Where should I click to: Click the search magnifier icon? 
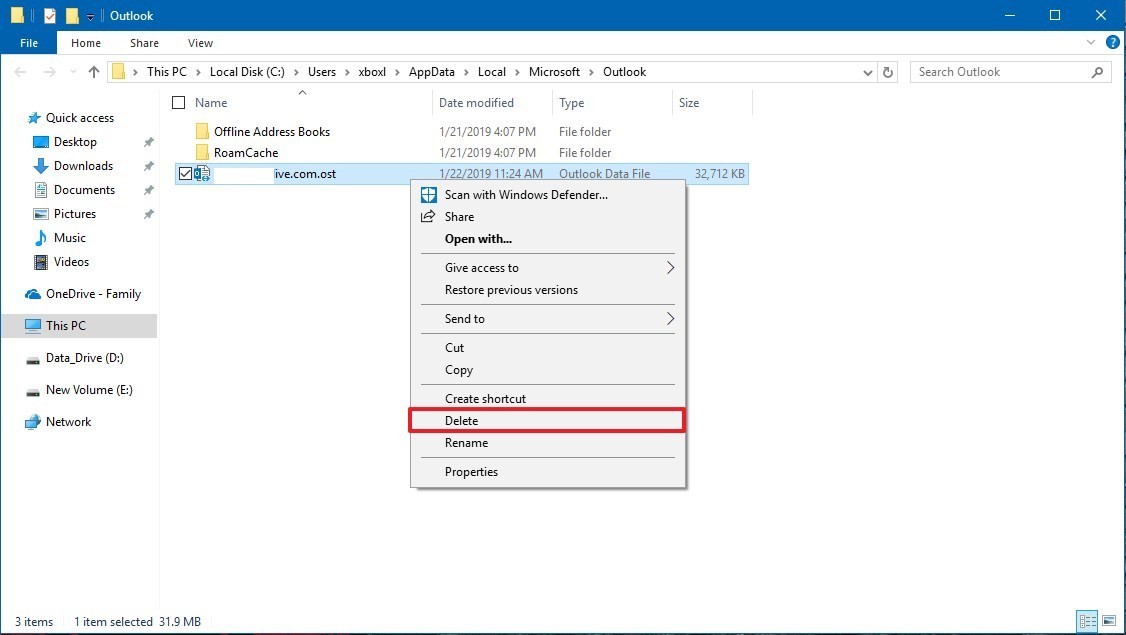pyautogui.click(x=1097, y=72)
